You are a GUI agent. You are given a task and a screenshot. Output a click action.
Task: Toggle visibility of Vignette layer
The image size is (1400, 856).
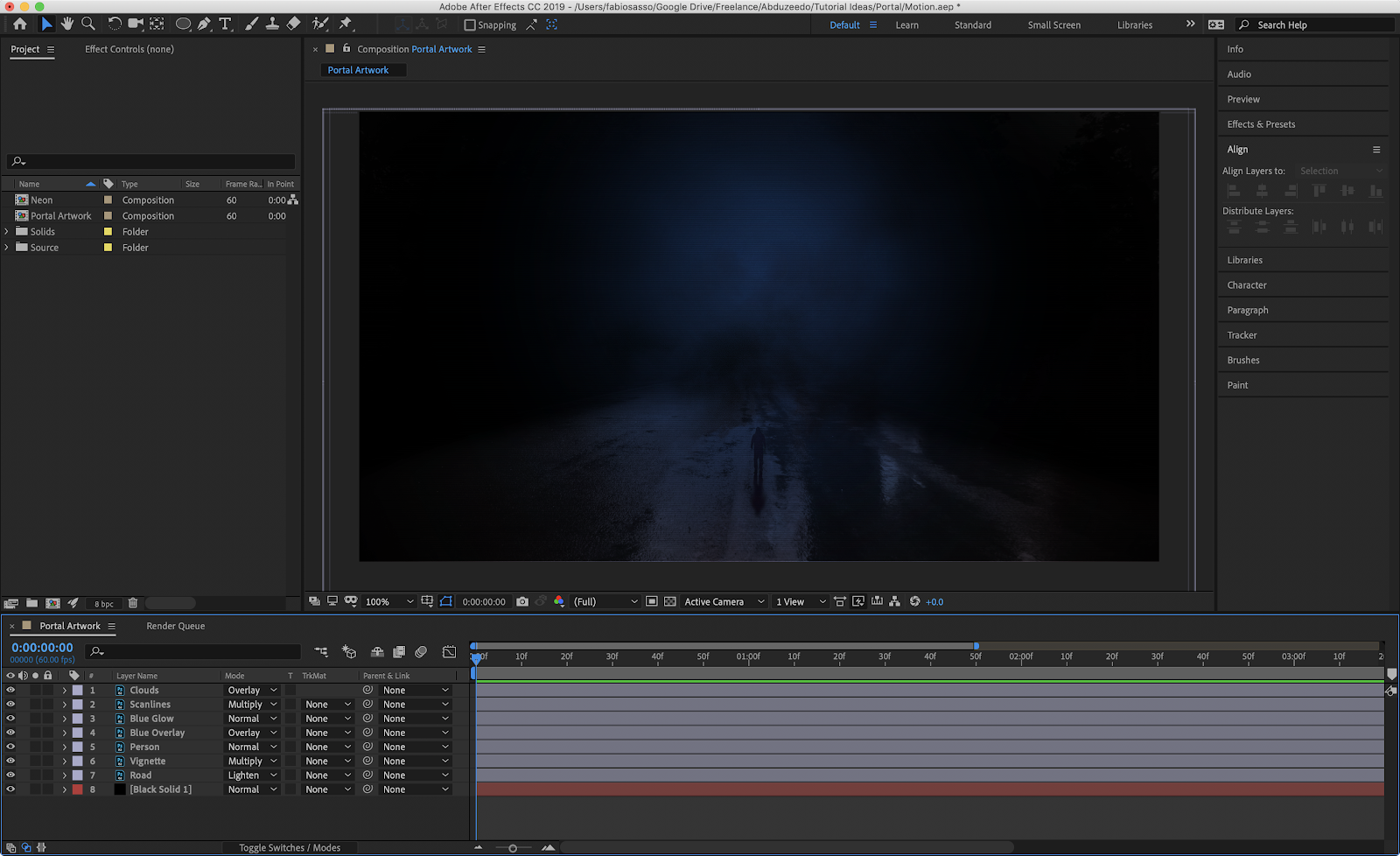(10, 761)
